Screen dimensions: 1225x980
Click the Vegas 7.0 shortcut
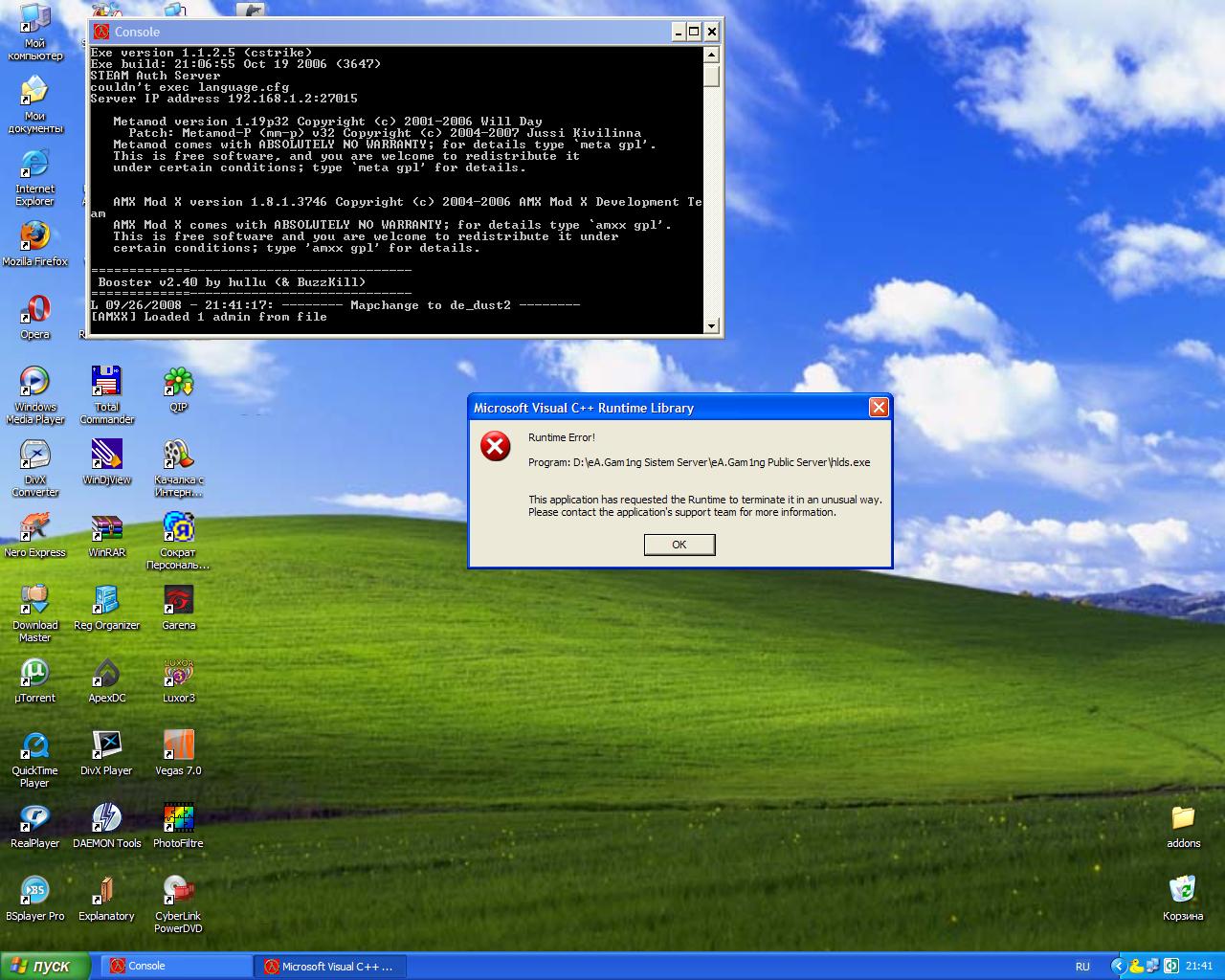(x=179, y=752)
